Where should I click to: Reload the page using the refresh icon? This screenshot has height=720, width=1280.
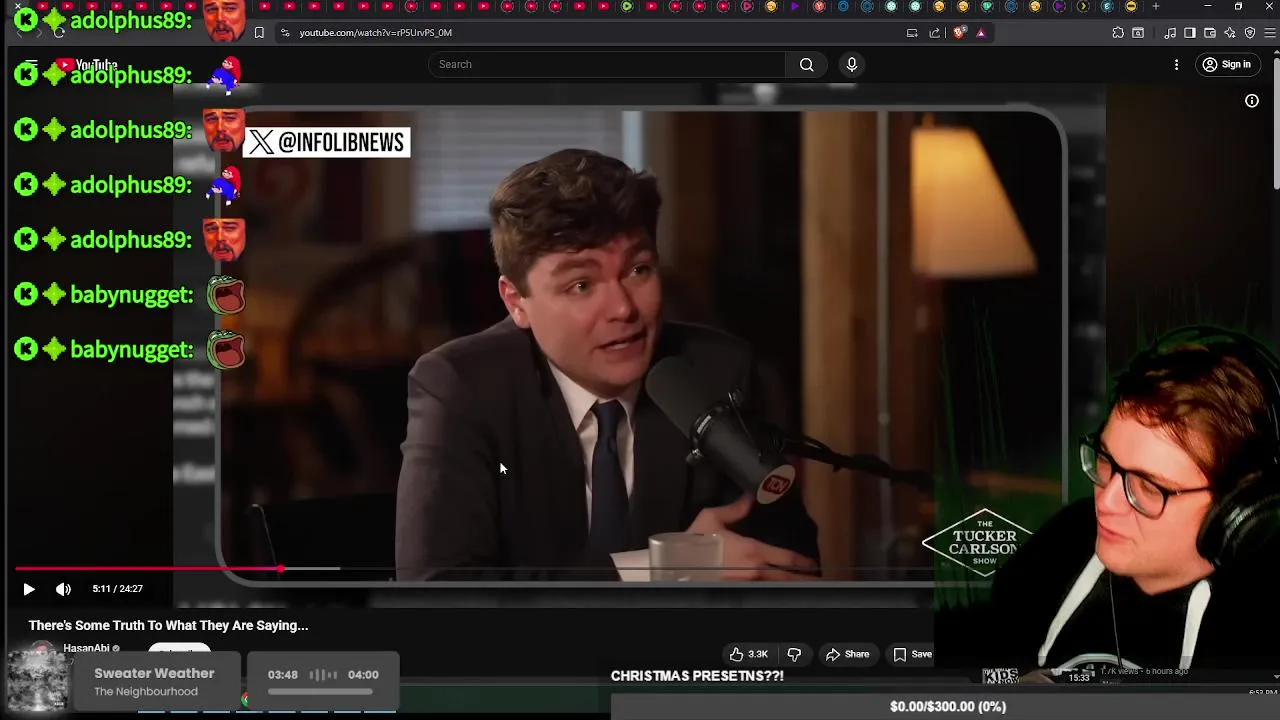click(x=59, y=32)
